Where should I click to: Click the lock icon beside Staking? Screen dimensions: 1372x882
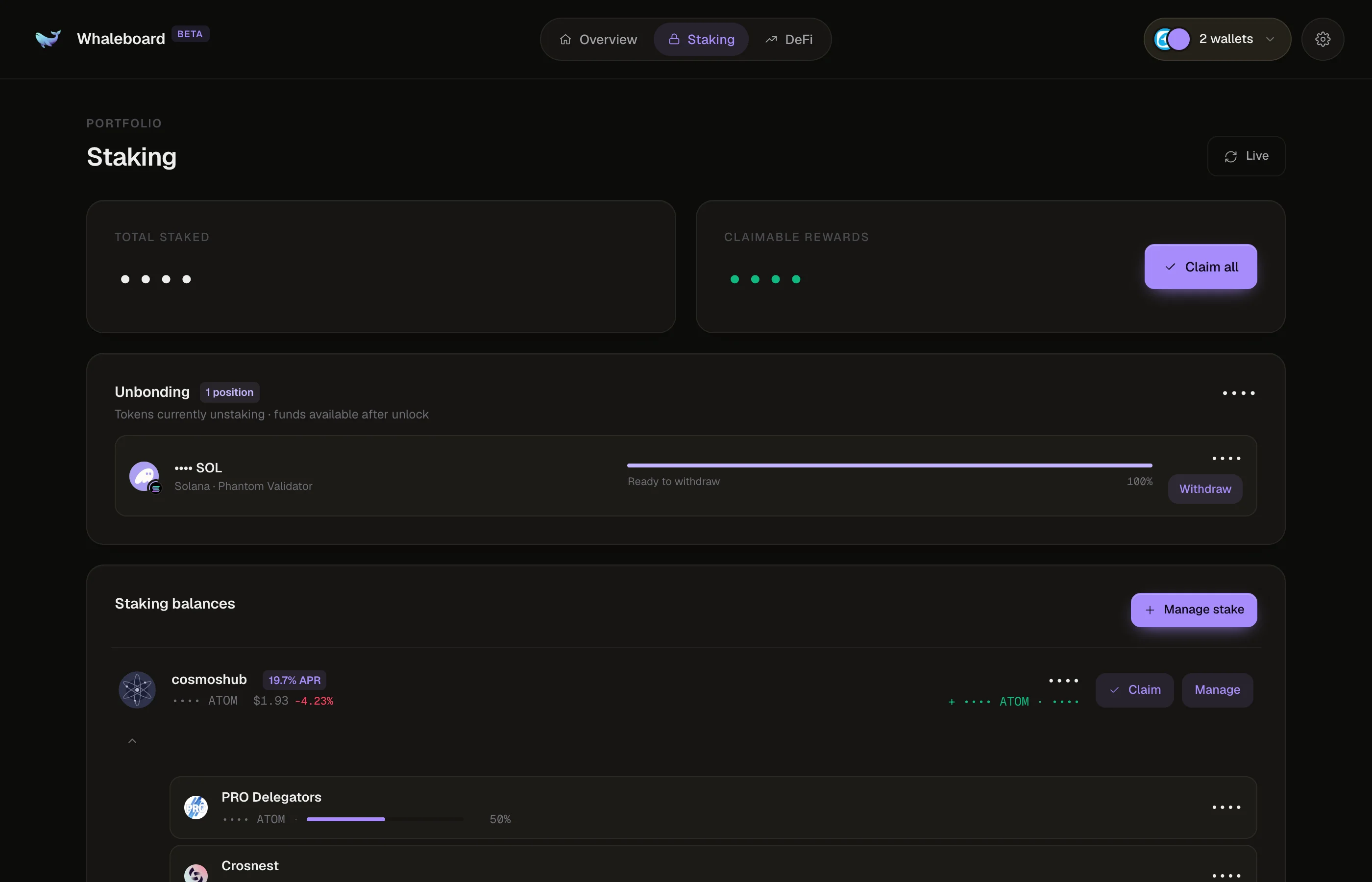[x=674, y=39]
